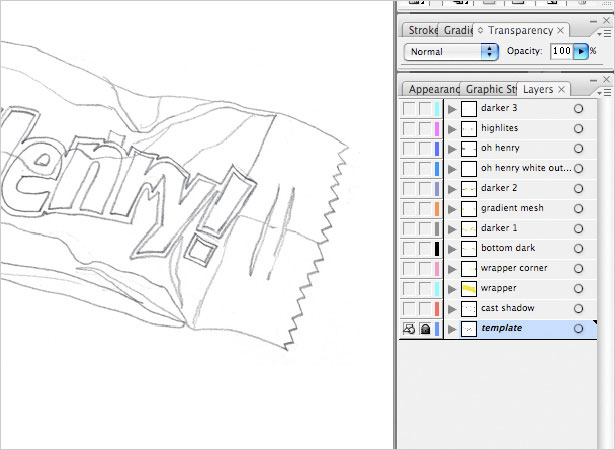Open the blending mode Normal dropdown
The height and width of the screenshot is (450, 615).
point(451,52)
